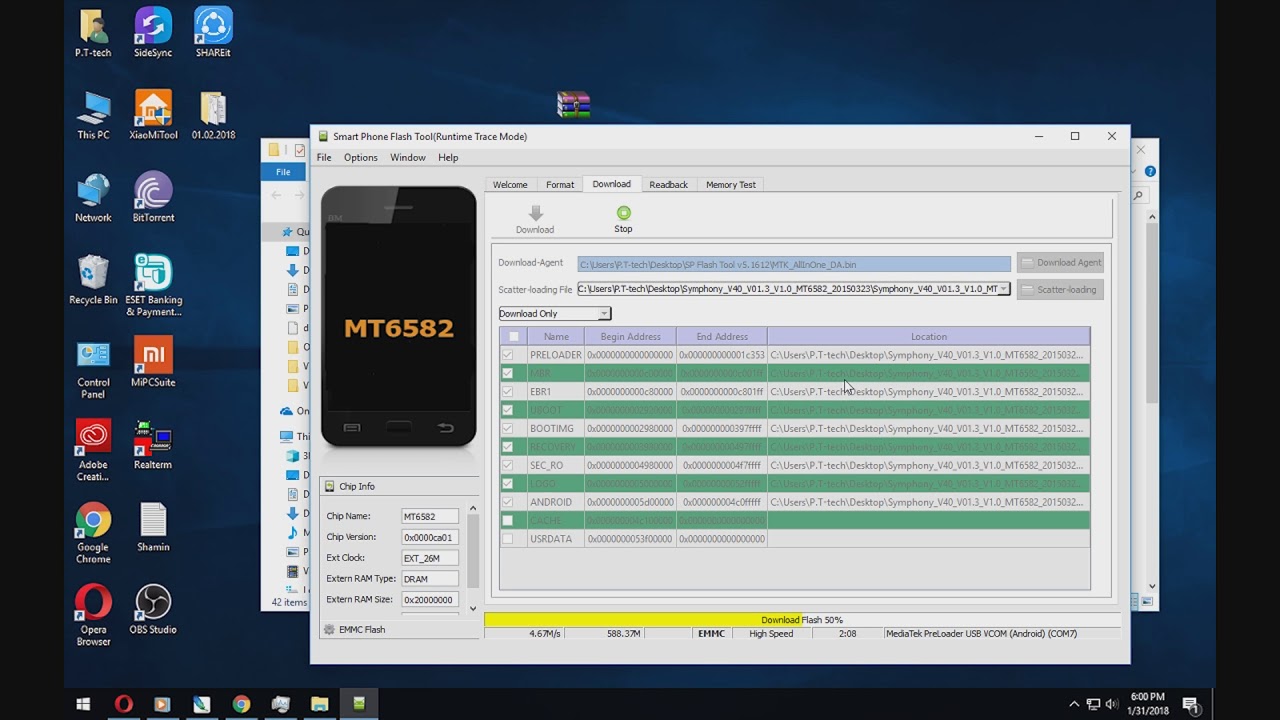Open P.T-tech user folder icon
1280x720 pixels.
tap(93, 32)
